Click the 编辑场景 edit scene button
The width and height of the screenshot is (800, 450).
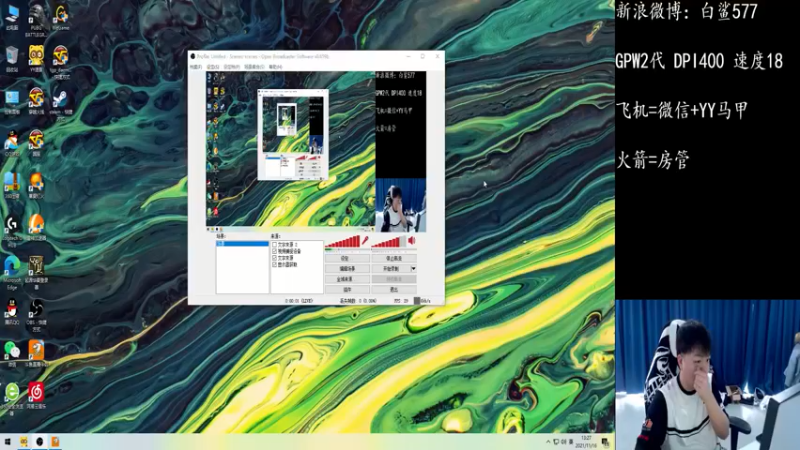click(x=347, y=268)
